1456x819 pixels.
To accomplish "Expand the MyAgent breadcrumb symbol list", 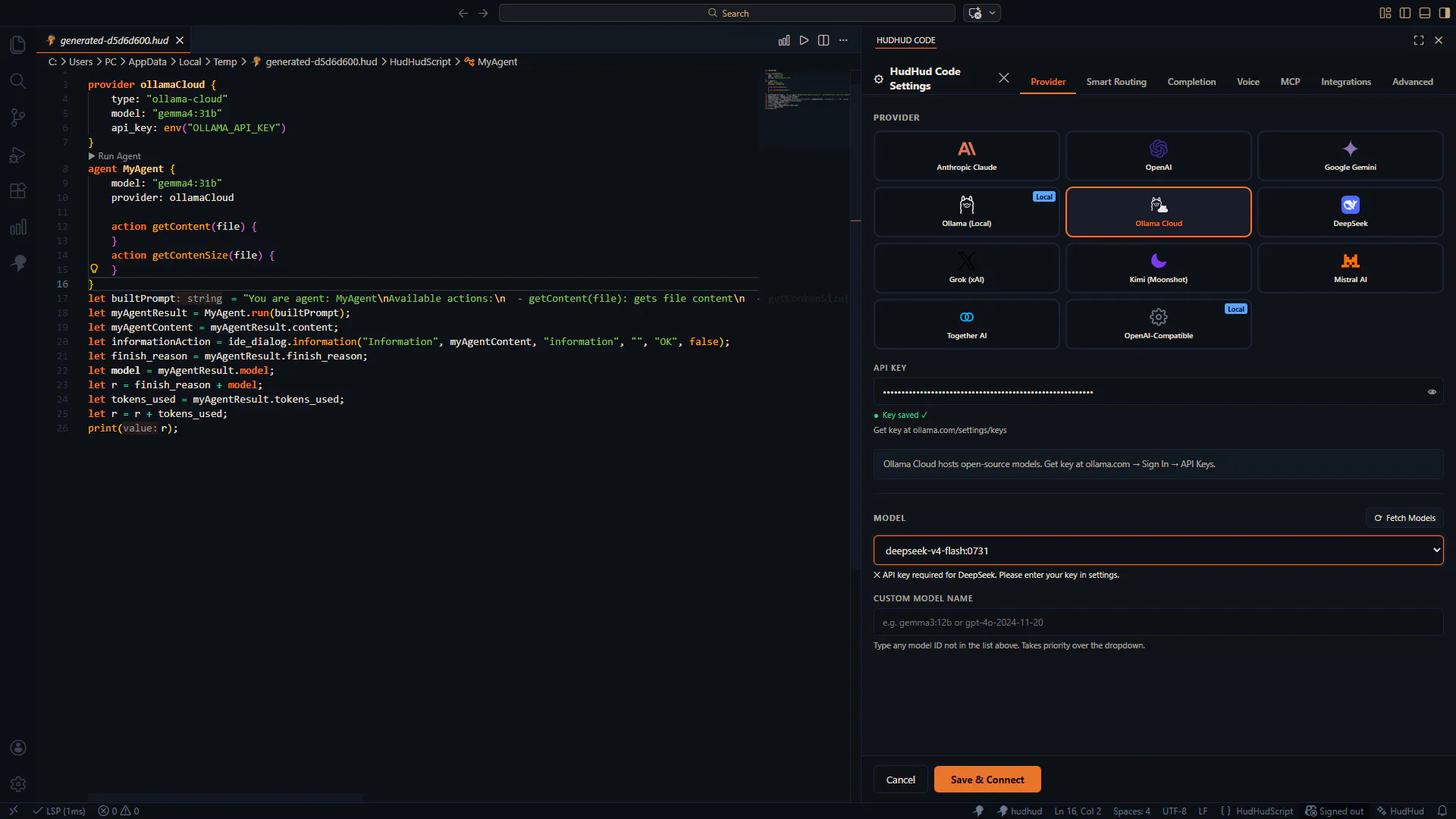I will [x=491, y=62].
